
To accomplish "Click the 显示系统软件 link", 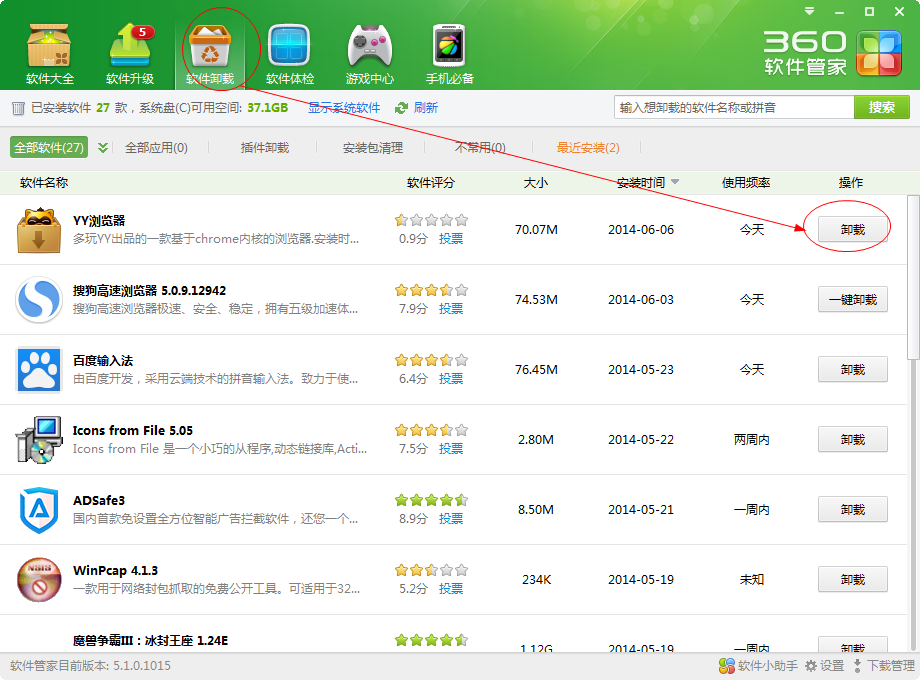I will (344, 108).
